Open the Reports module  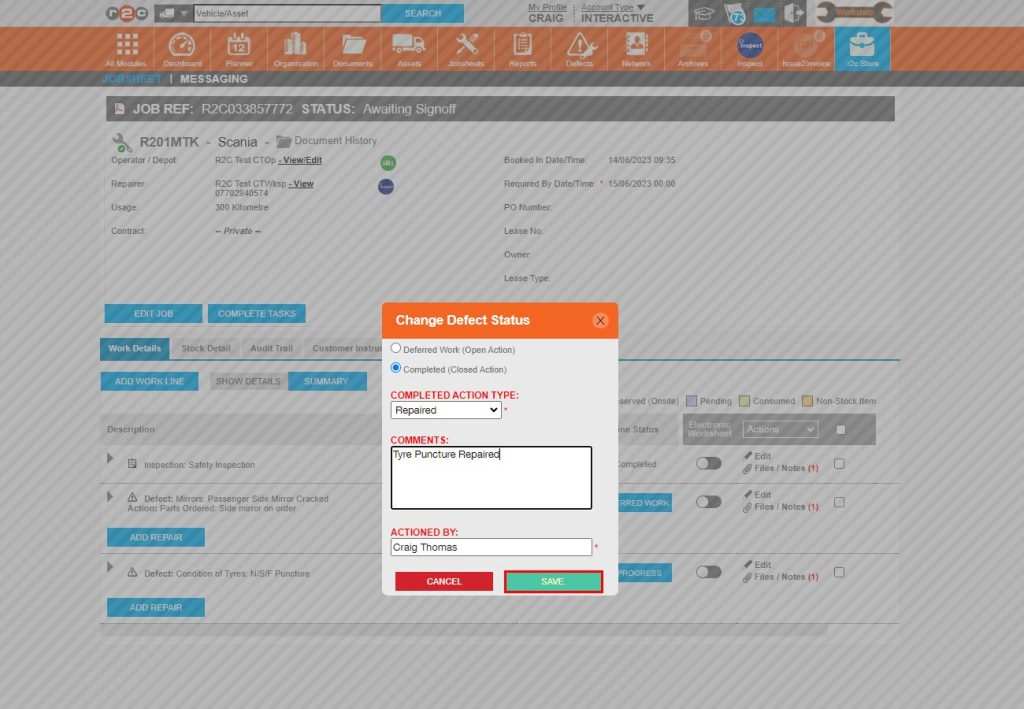pyautogui.click(x=523, y=47)
